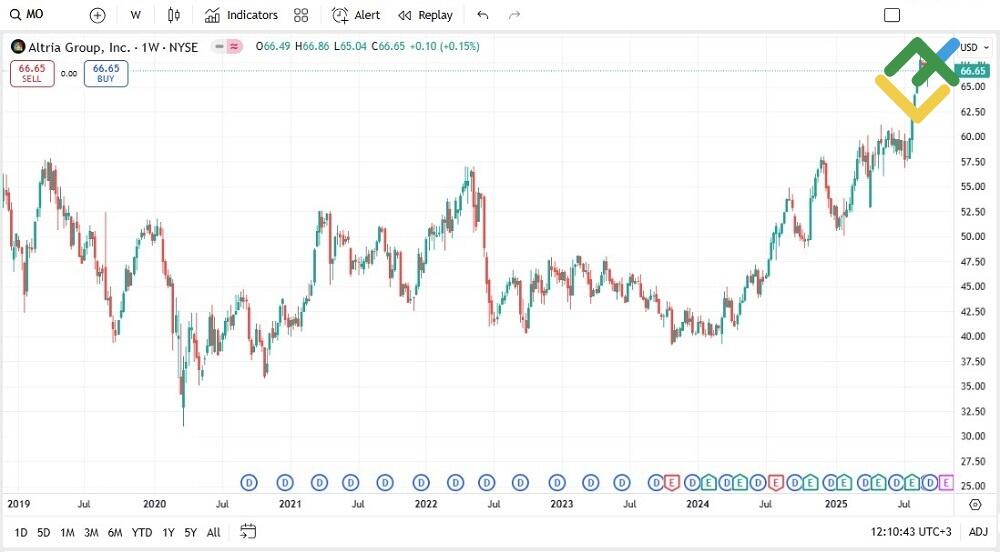Open indicator templates four-squares icon
The width and height of the screenshot is (1000, 552).
click(x=300, y=15)
